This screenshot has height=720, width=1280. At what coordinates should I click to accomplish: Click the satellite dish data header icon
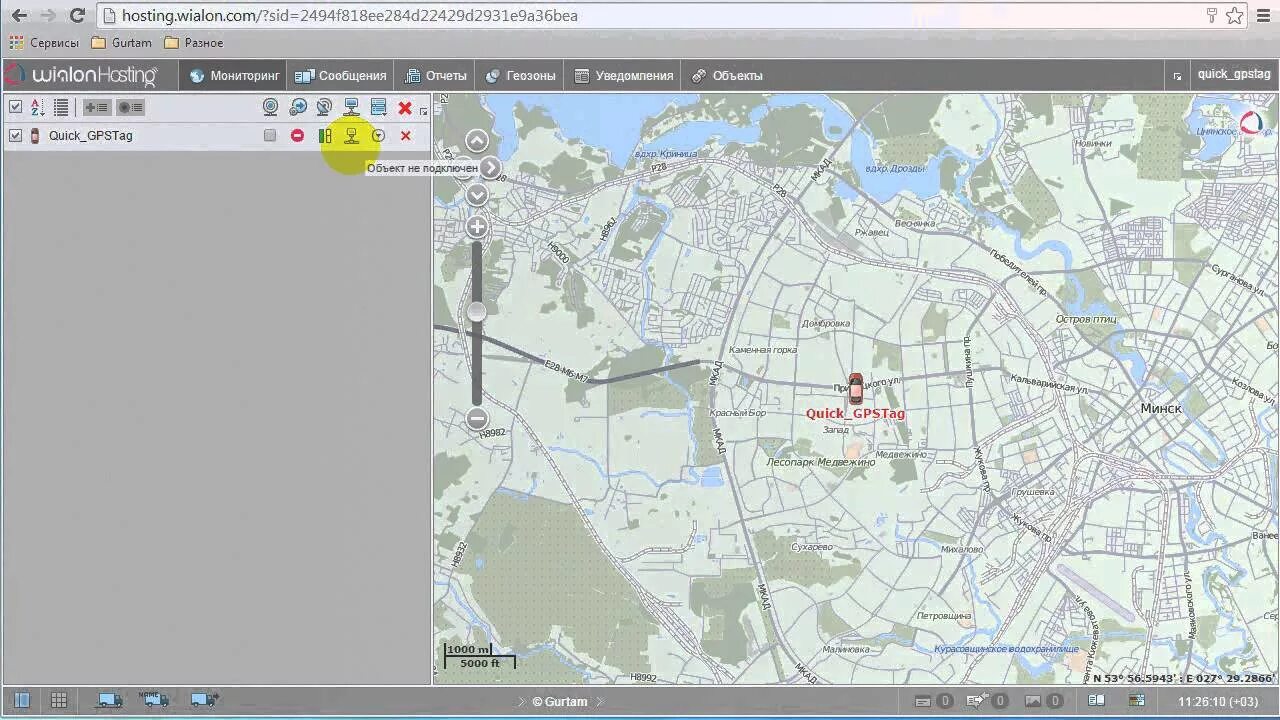coord(324,107)
